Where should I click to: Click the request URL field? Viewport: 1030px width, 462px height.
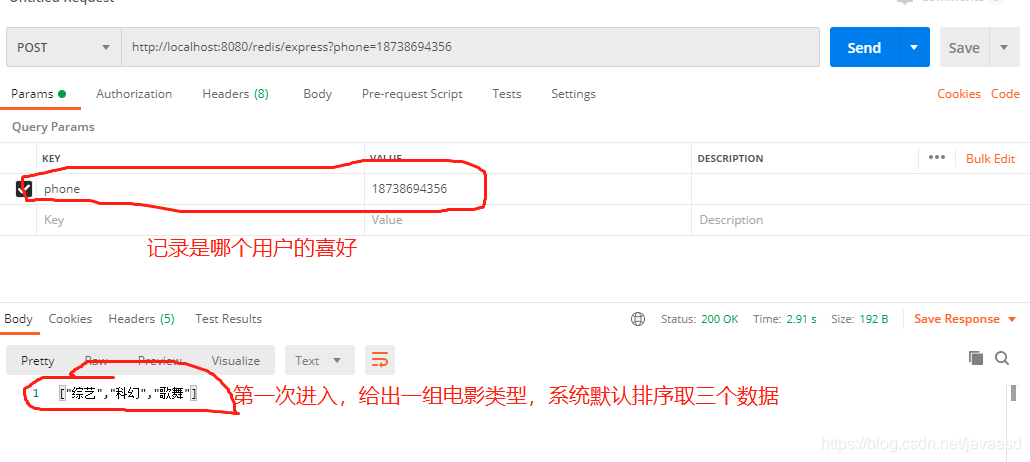(470, 47)
